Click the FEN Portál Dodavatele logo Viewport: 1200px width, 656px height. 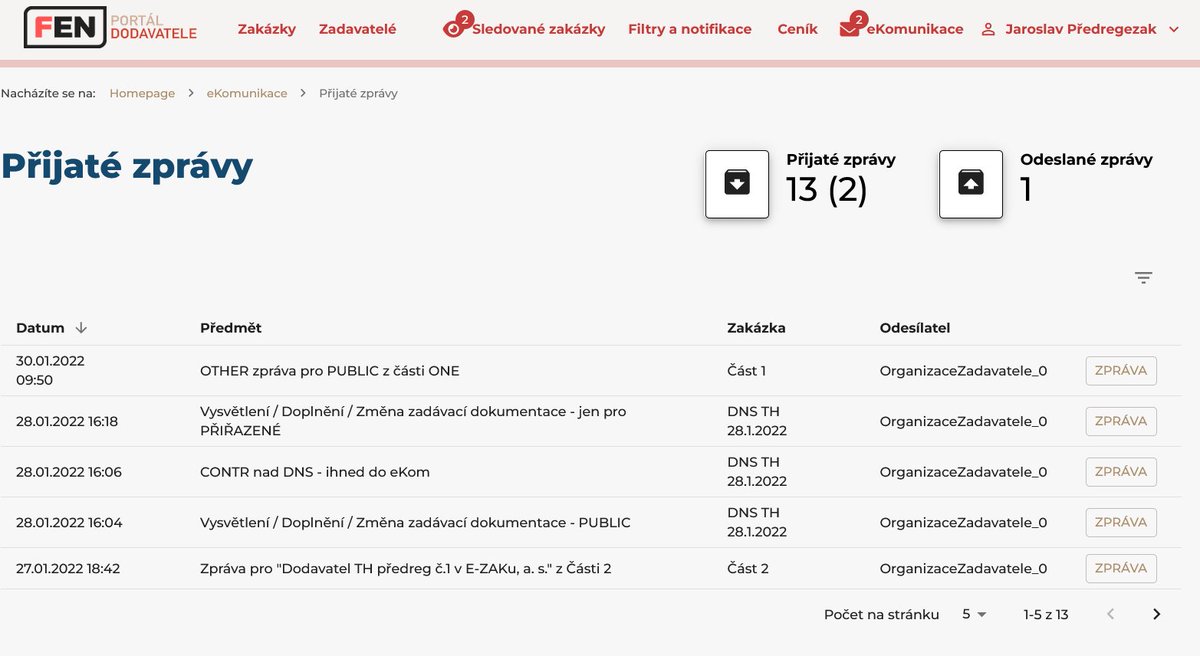tap(111, 28)
